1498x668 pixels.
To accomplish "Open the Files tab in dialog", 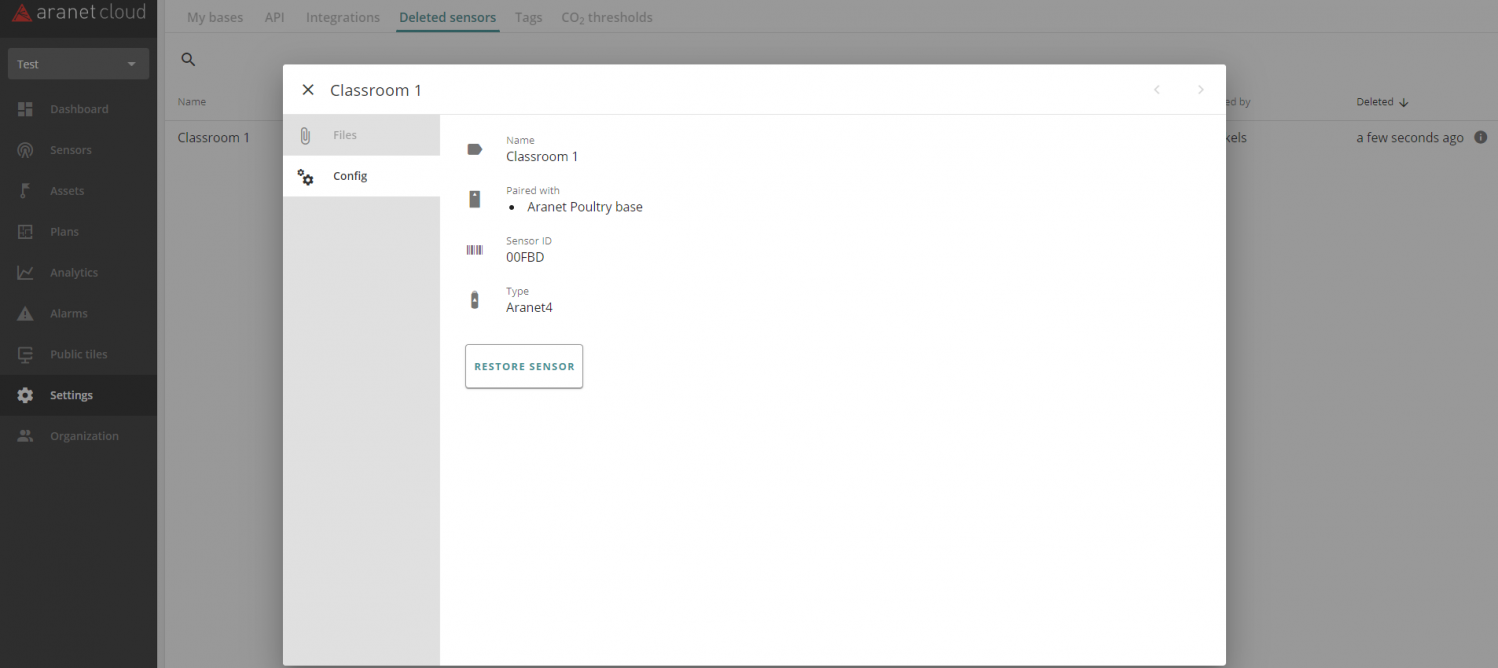I will click(361, 135).
